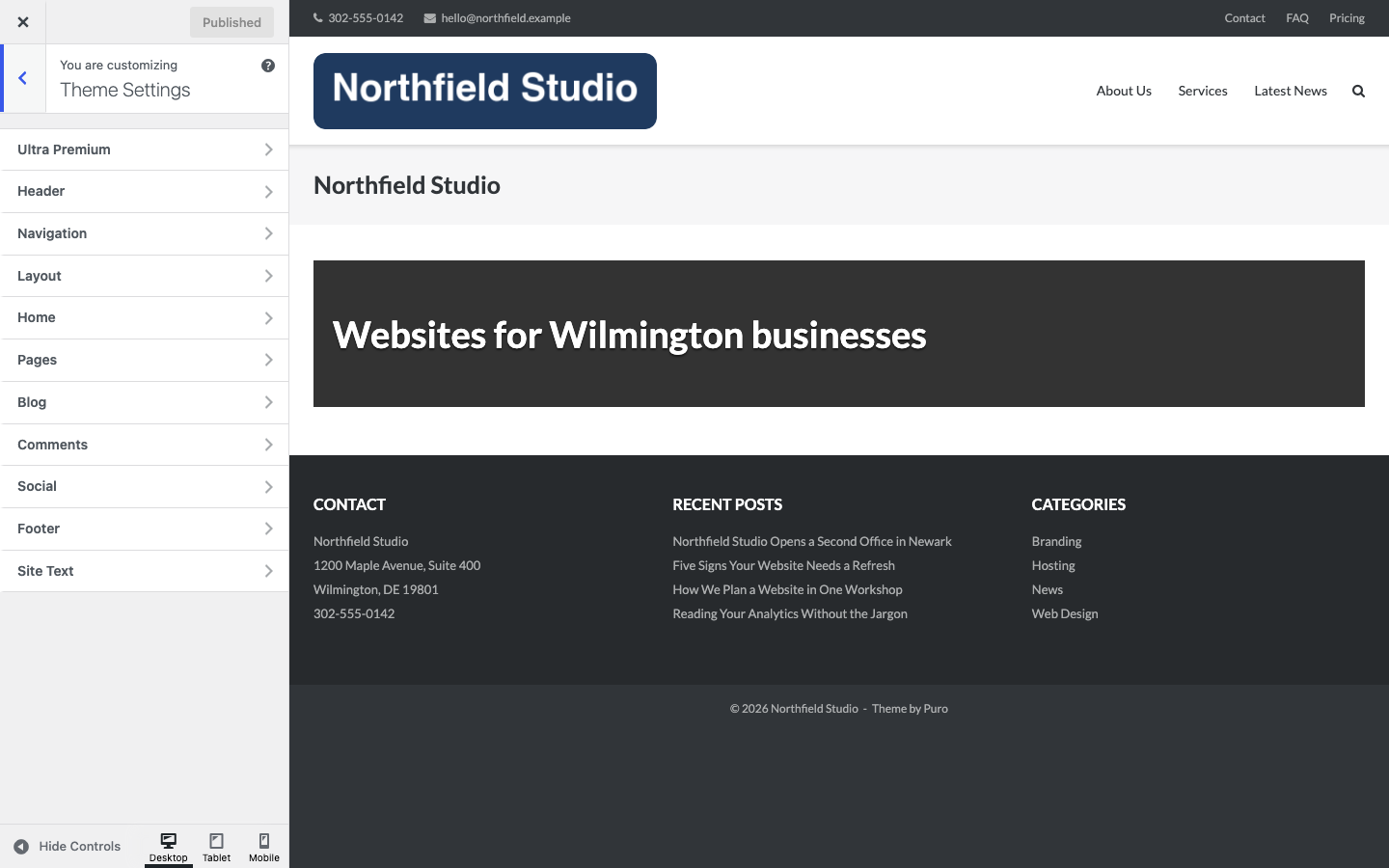Open the Services menu item
The height and width of the screenshot is (868, 1389).
[1203, 91]
